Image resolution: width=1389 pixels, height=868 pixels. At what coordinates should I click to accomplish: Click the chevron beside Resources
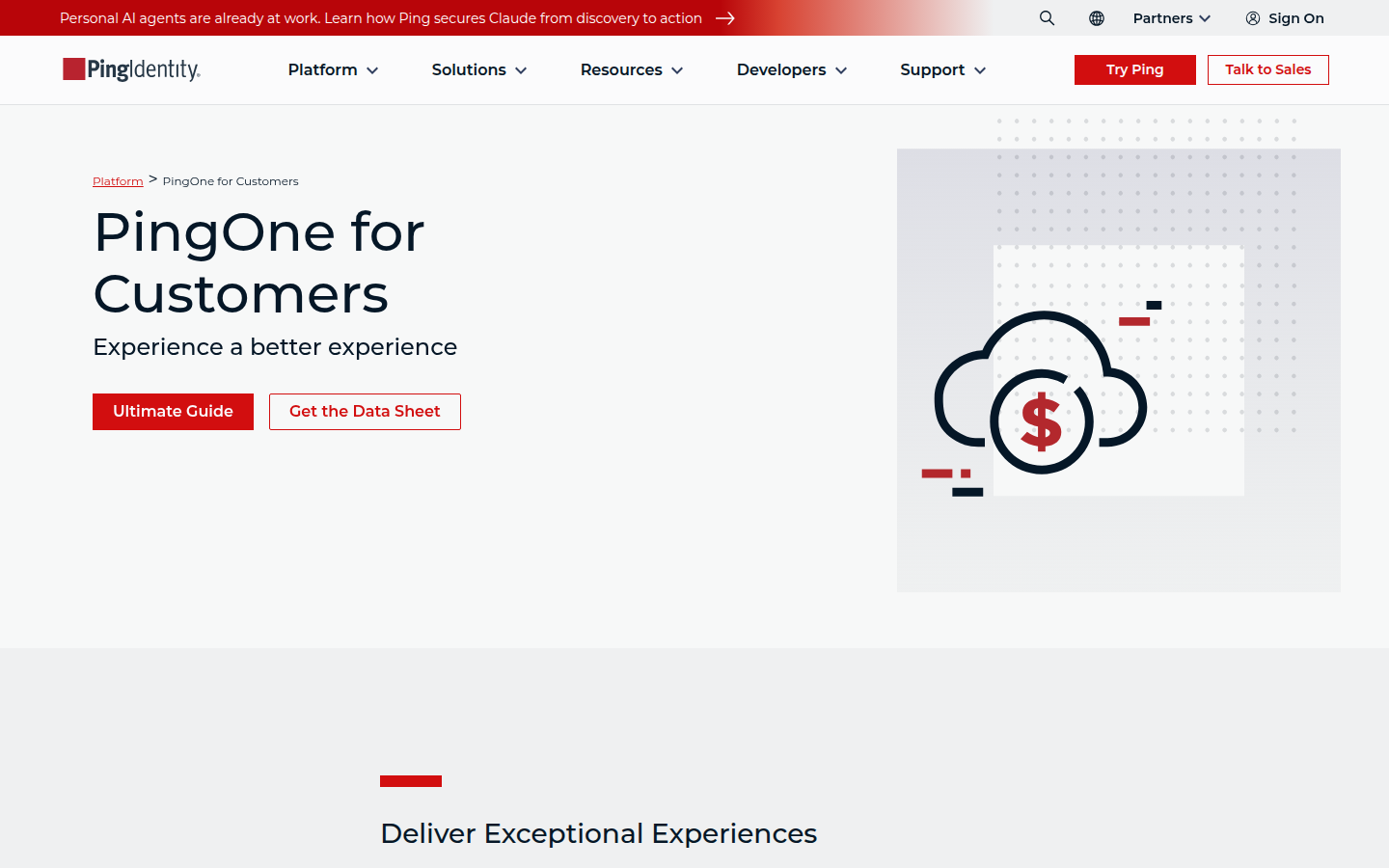[x=677, y=70]
